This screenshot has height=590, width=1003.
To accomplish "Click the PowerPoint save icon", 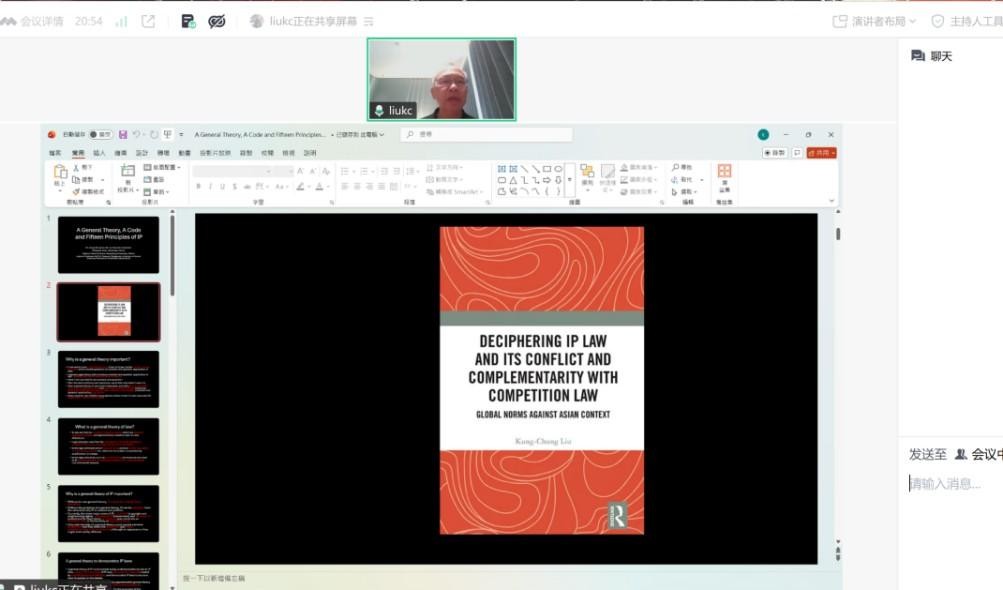I will 123,134.
